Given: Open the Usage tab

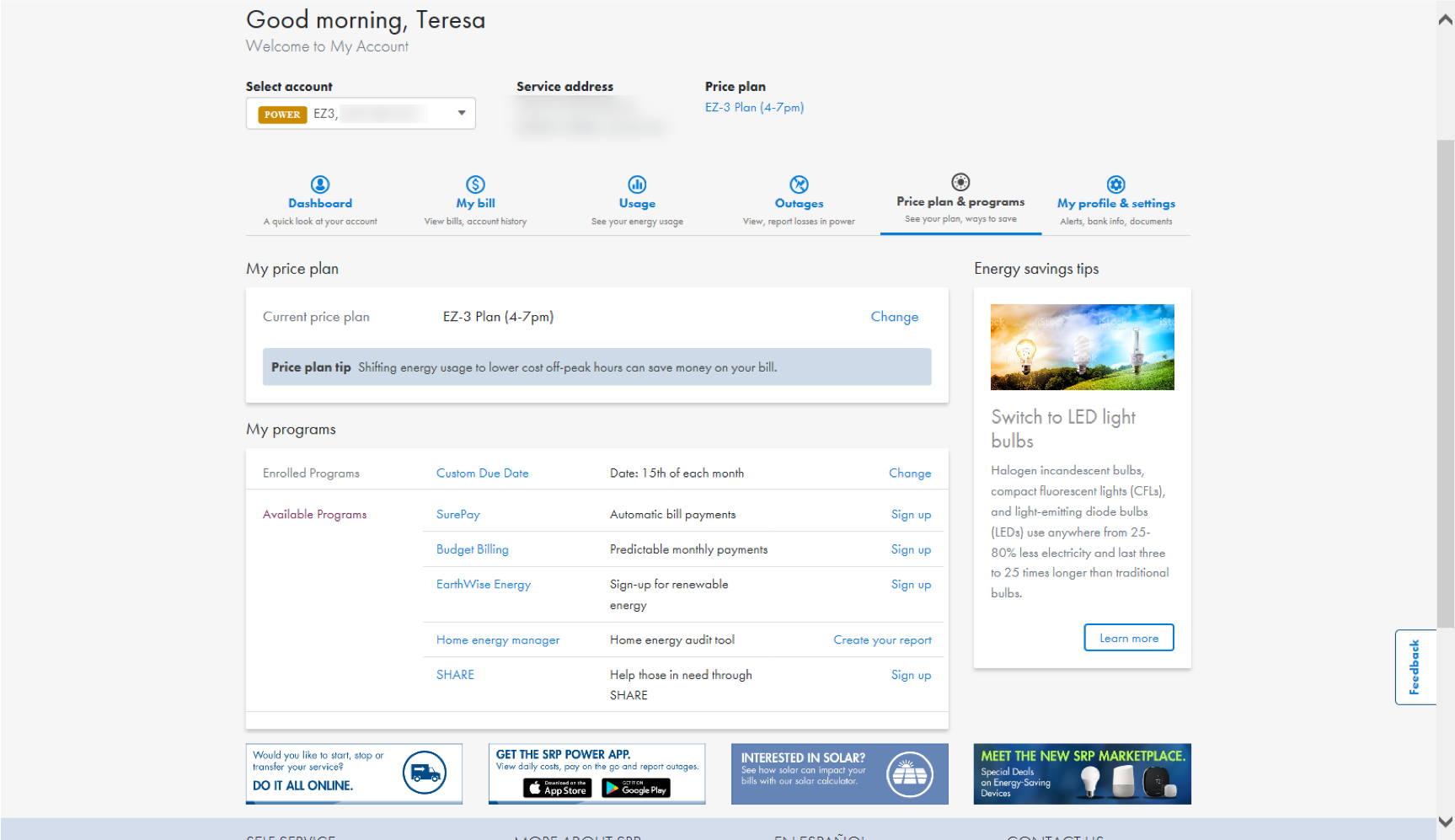Looking at the screenshot, I should pyautogui.click(x=636, y=202).
